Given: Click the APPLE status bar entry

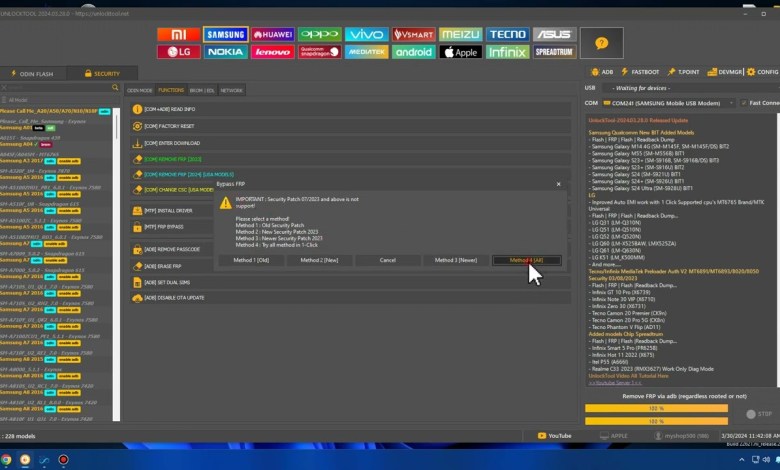Looking at the screenshot, I should click(614, 436).
